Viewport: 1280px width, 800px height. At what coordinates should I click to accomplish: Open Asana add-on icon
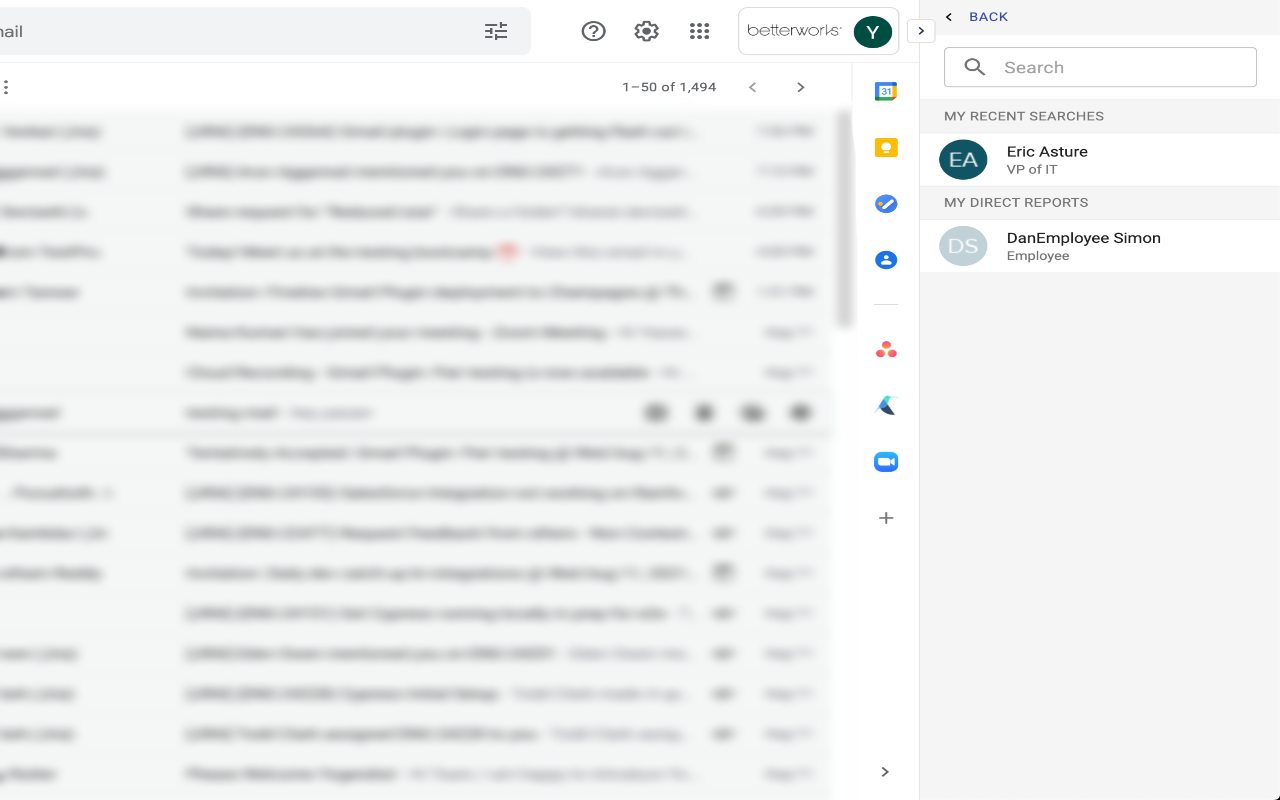pyautogui.click(x=886, y=349)
